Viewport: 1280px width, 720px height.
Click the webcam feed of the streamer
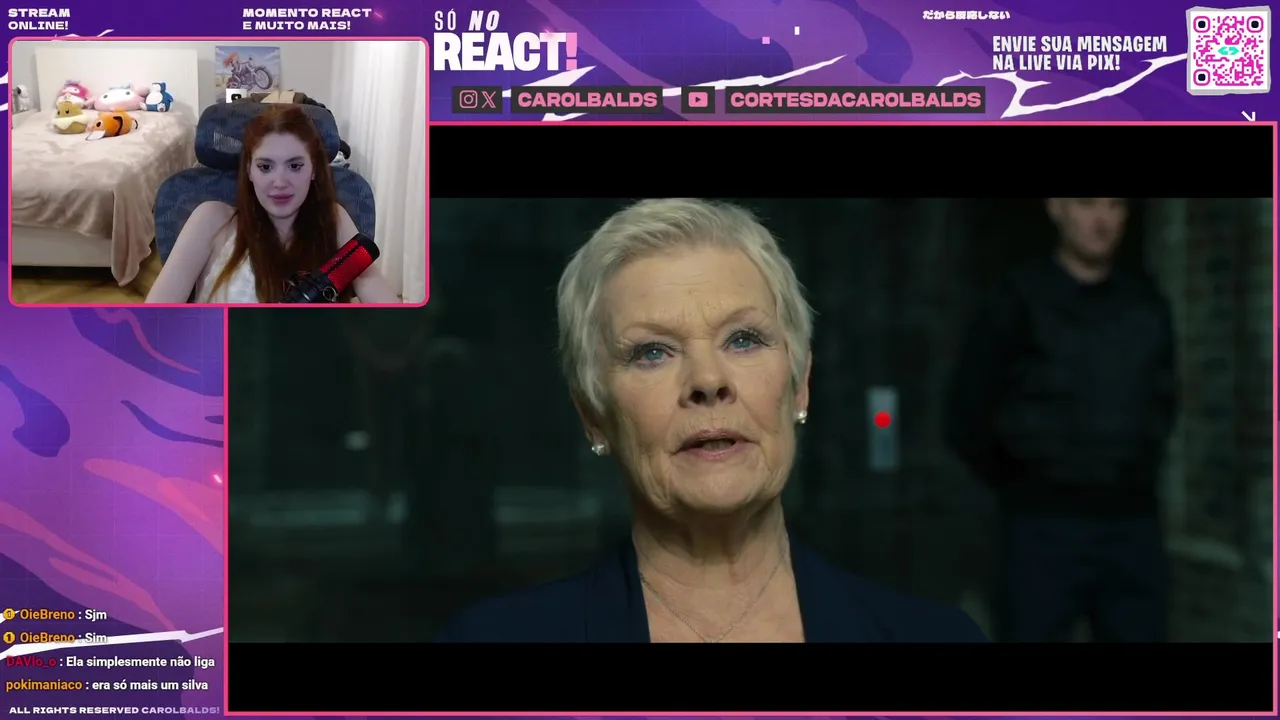click(219, 172)
